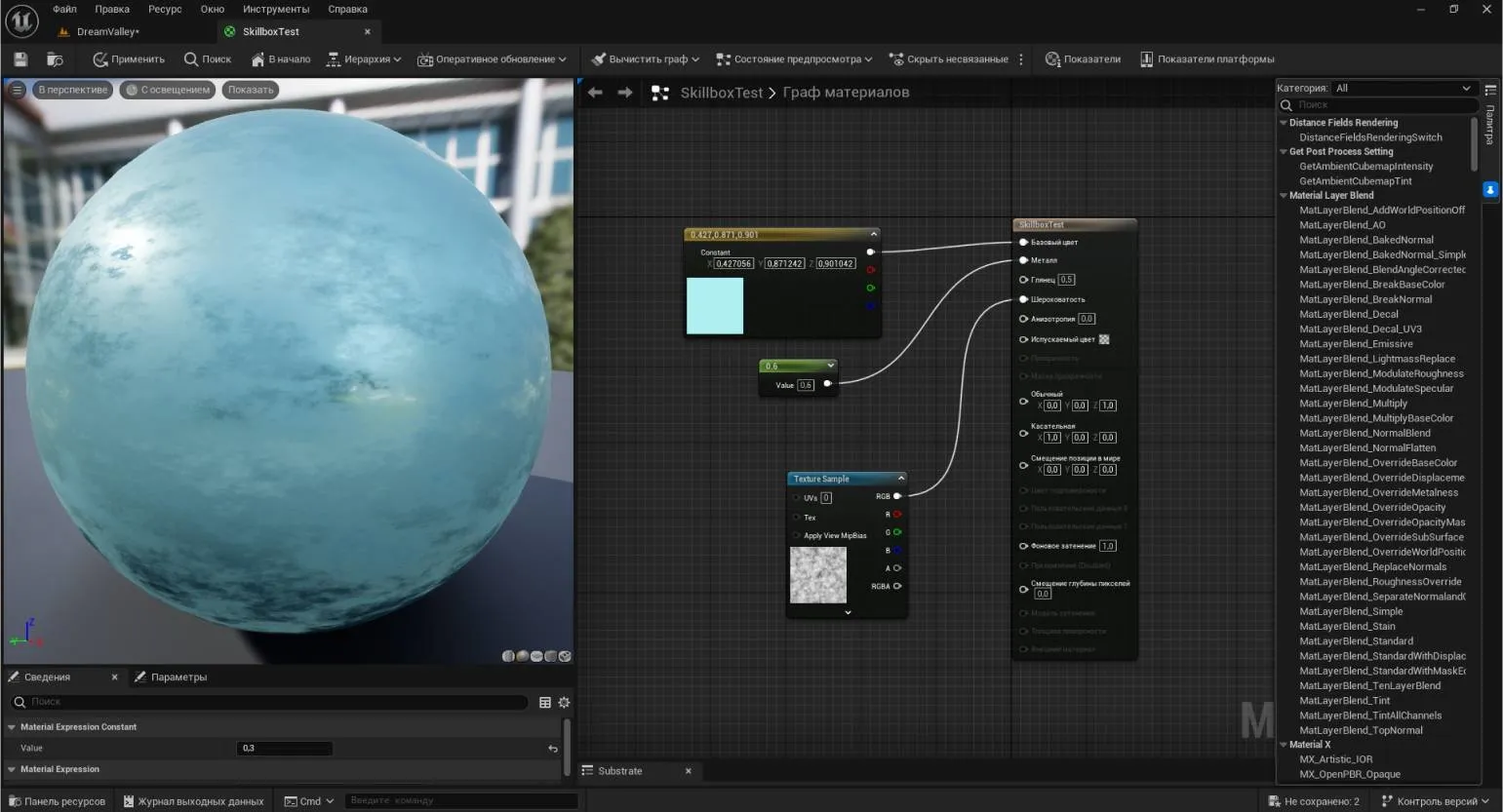Toggle the lit mode button (С освещением)

[x=168, y=90]
